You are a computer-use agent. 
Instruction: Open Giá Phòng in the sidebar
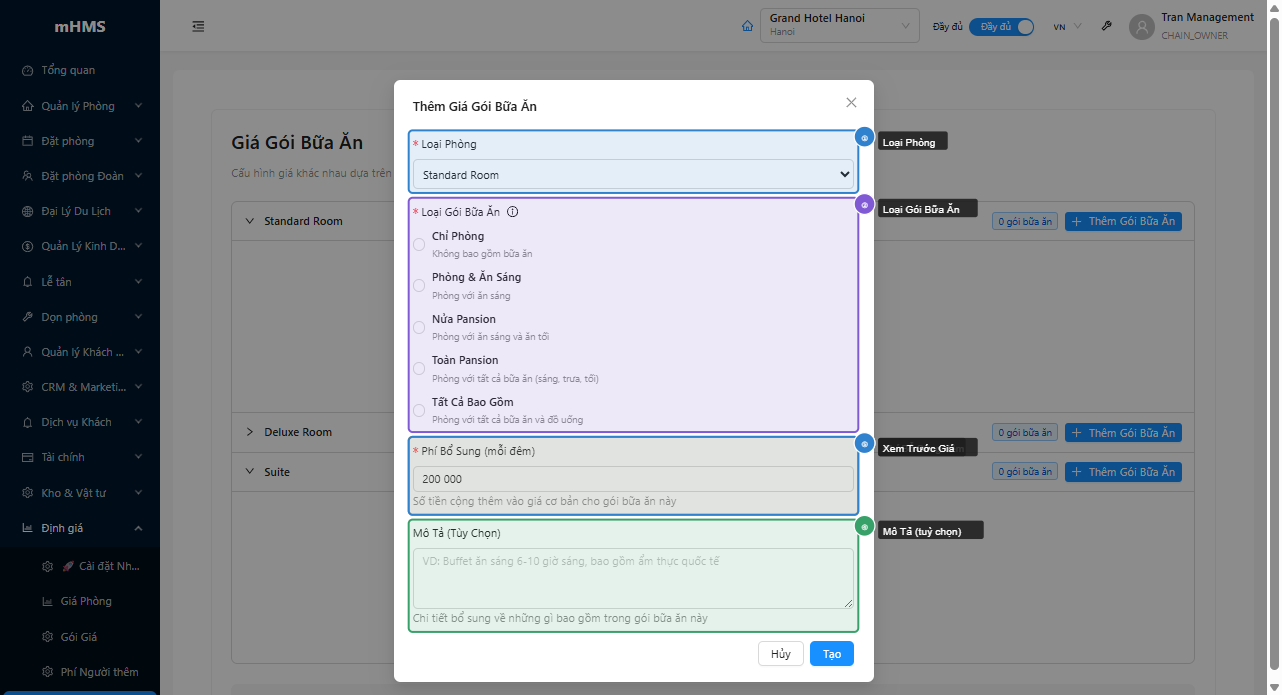[x=86, y=602]
